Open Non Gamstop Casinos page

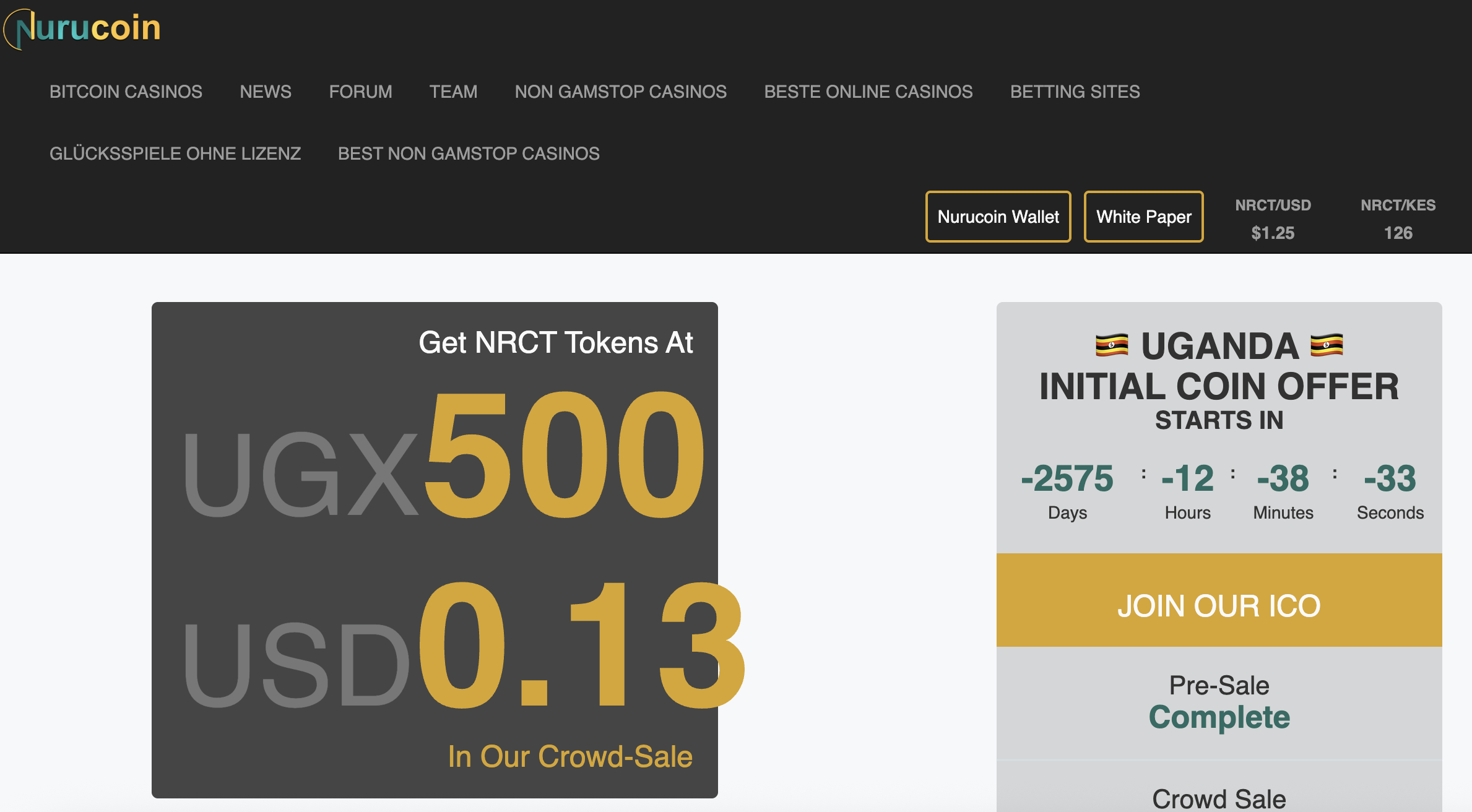pyautogui.click(x=620, y=92)
